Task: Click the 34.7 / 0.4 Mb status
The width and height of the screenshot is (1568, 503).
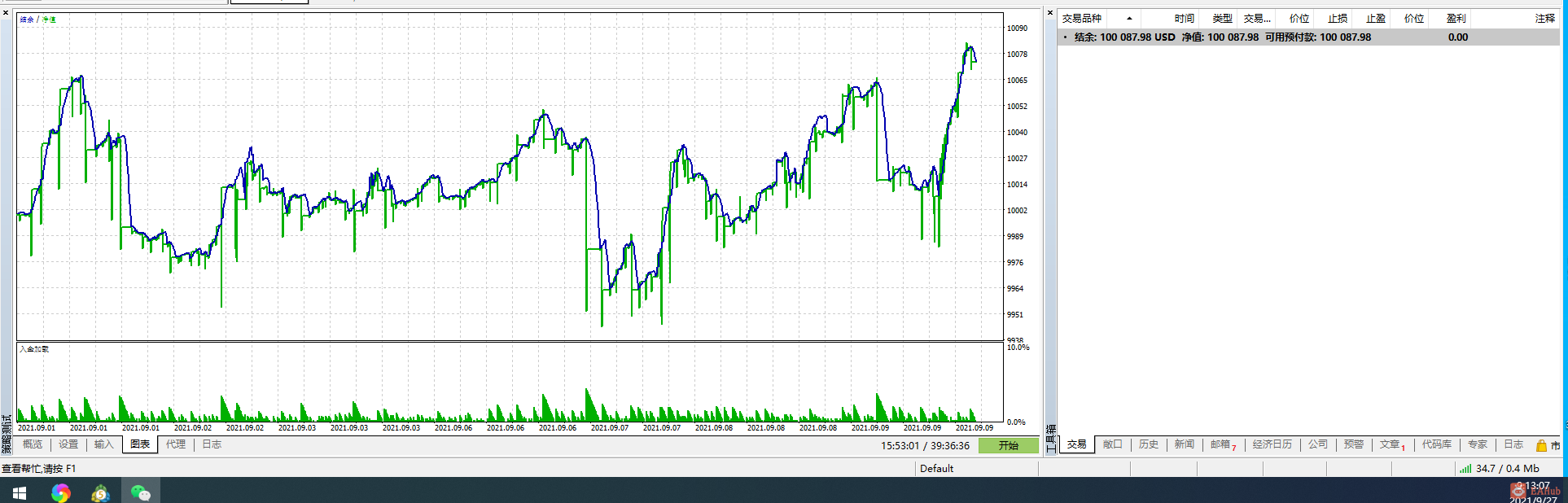Action: (1508, 469)
